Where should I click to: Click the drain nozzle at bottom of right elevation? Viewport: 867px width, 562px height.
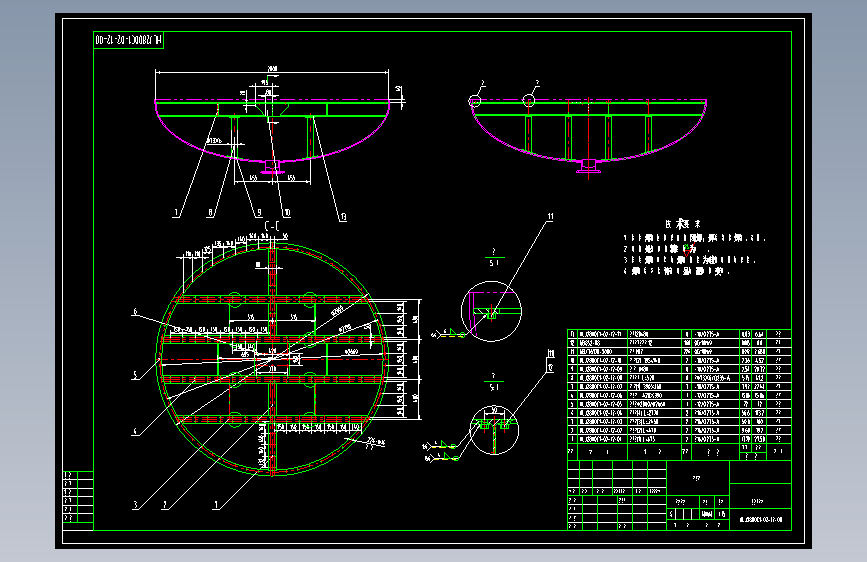click(x=588, y=165)
